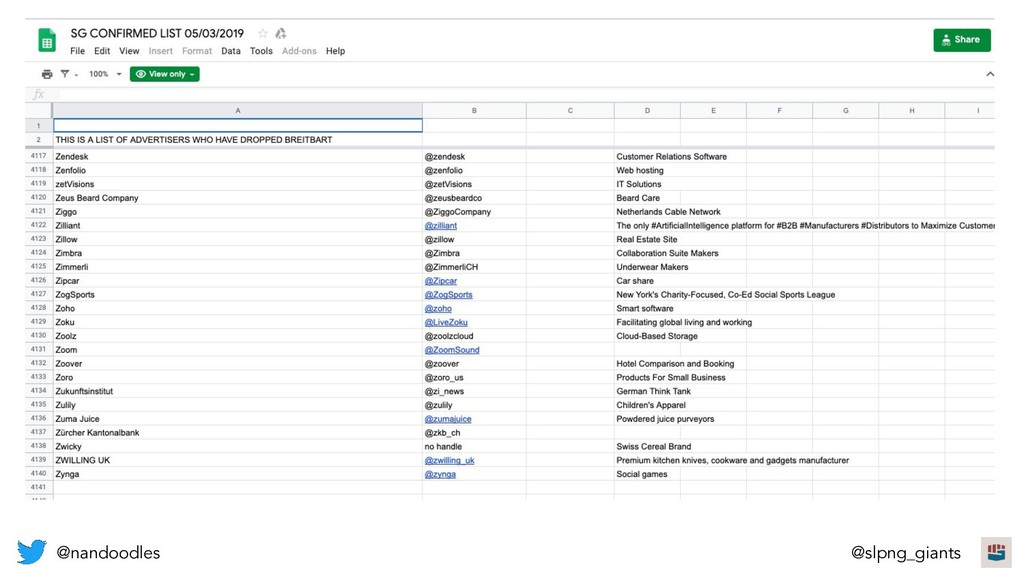Open the View only mode dropdown

(165, 74)
